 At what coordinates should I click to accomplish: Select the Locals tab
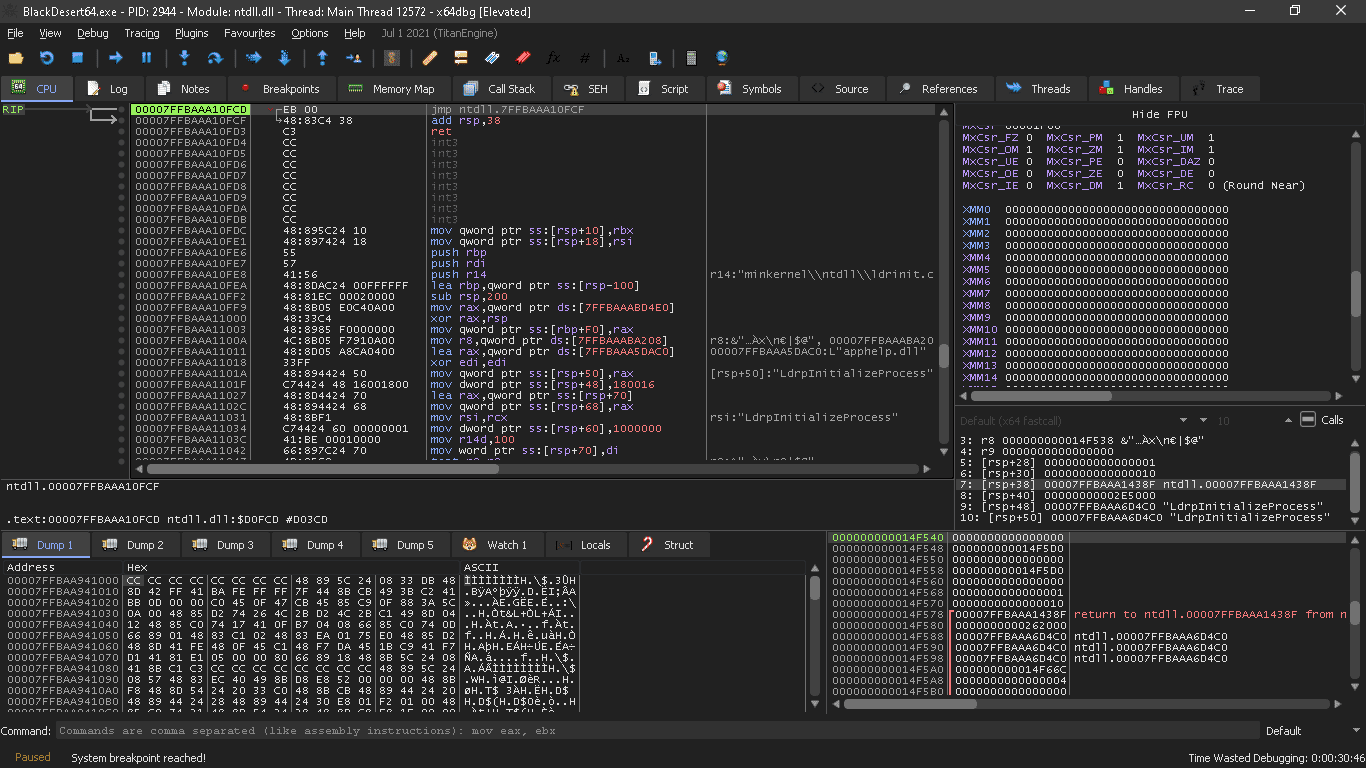click(x=584, y=545)
